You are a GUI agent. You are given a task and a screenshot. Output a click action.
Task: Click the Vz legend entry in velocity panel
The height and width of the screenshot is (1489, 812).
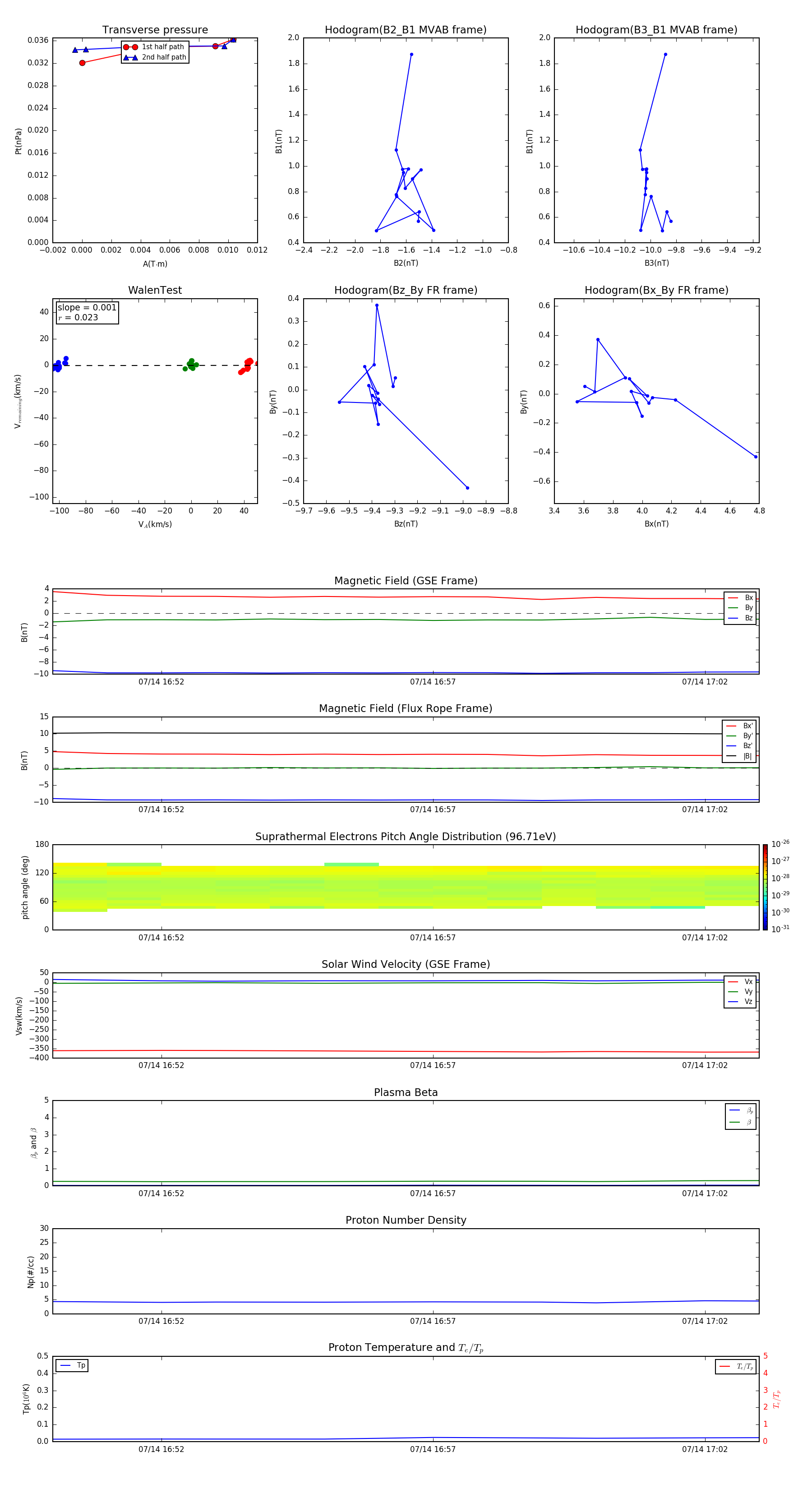coord(740,1002)
